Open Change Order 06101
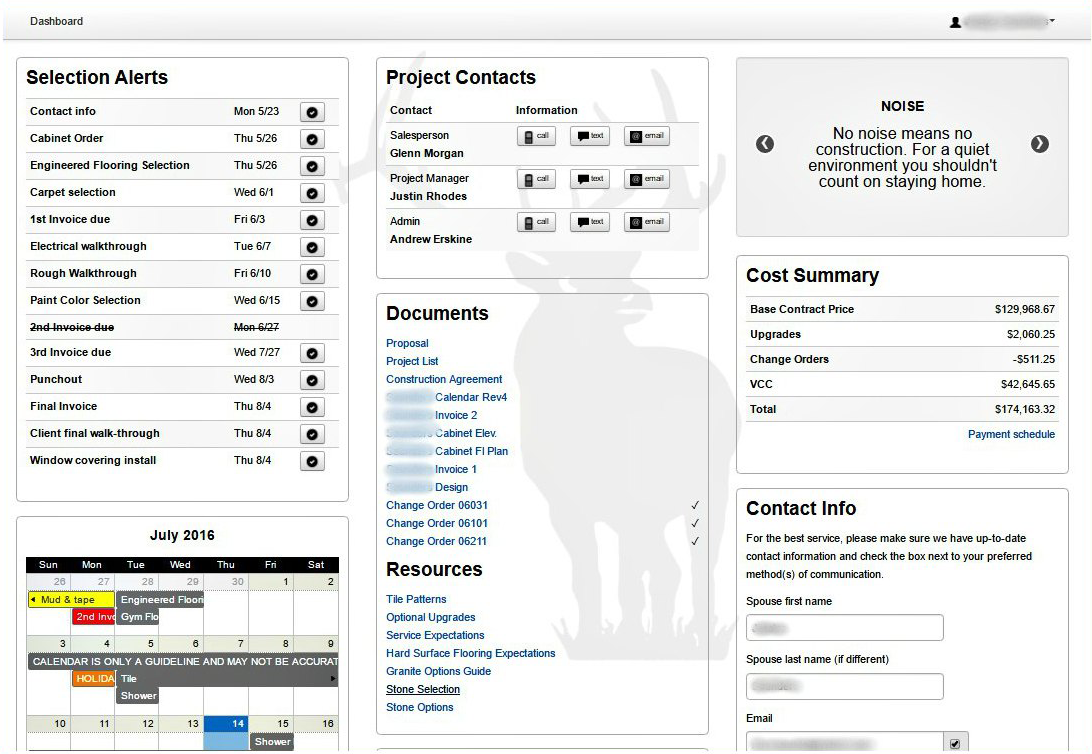Viewport: 1092px width, 754px height. (x=437, y=524)
